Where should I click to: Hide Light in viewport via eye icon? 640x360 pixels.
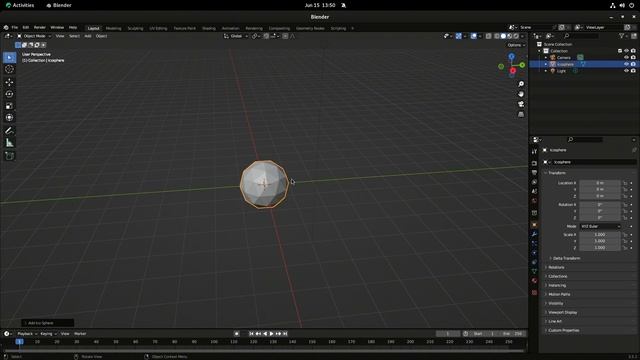[x=626, y=71]
